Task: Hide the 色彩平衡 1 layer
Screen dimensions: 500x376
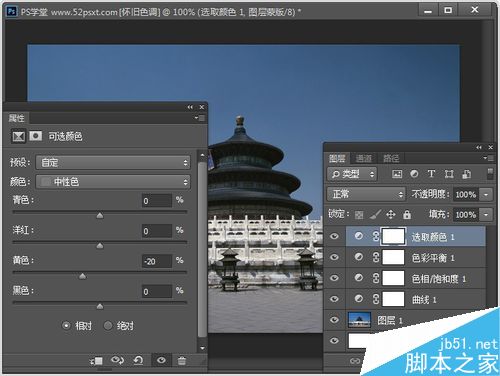Action: (334, 257)
